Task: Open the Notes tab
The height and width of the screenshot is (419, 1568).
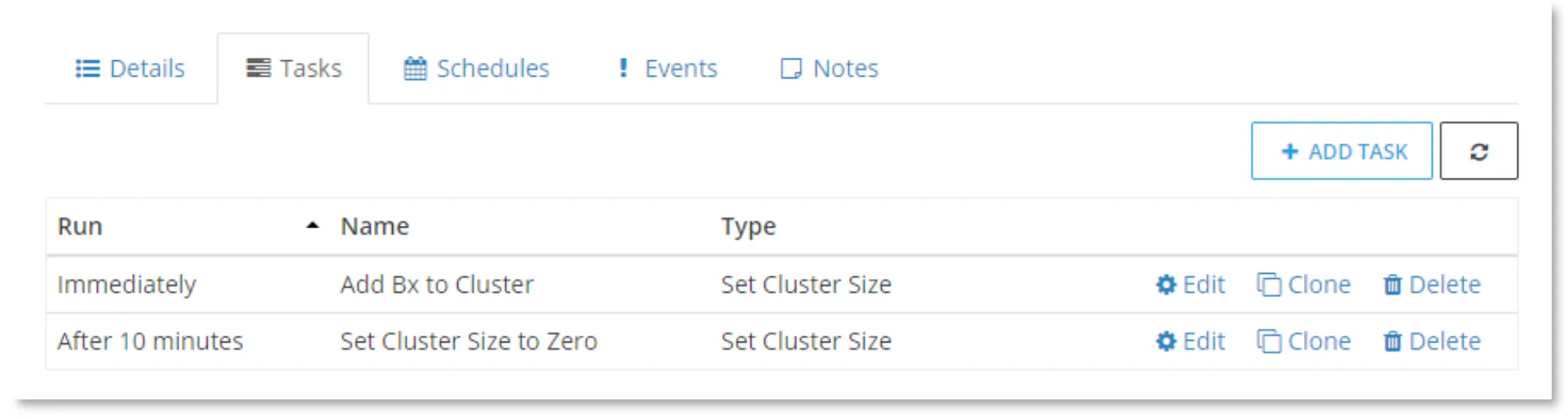Action: click(x=830, y=68)
